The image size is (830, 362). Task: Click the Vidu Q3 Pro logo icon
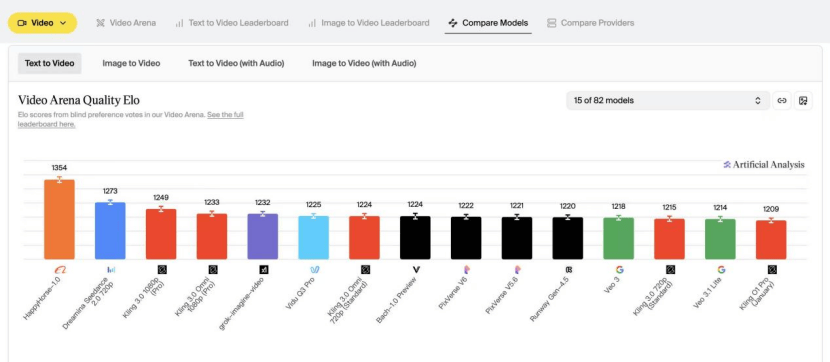[314, 270]
